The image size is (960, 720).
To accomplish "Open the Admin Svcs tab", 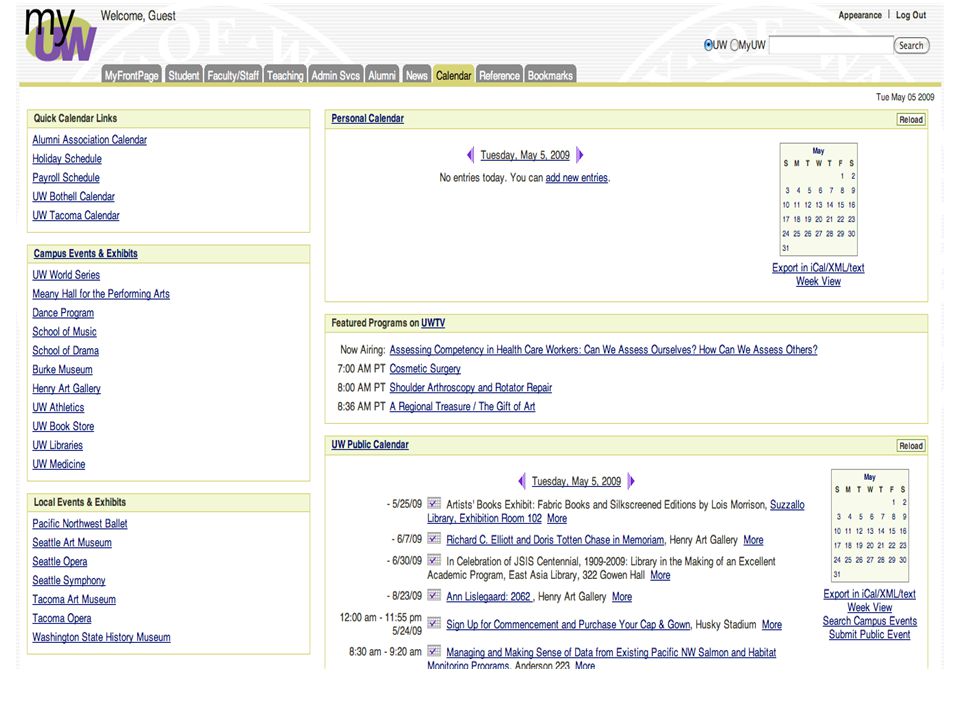I will 336,75.
